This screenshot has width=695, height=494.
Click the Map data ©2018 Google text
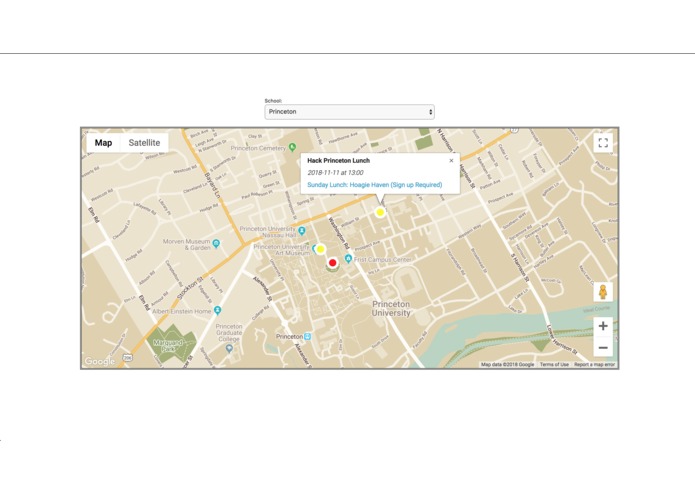(x=508, y=365)
